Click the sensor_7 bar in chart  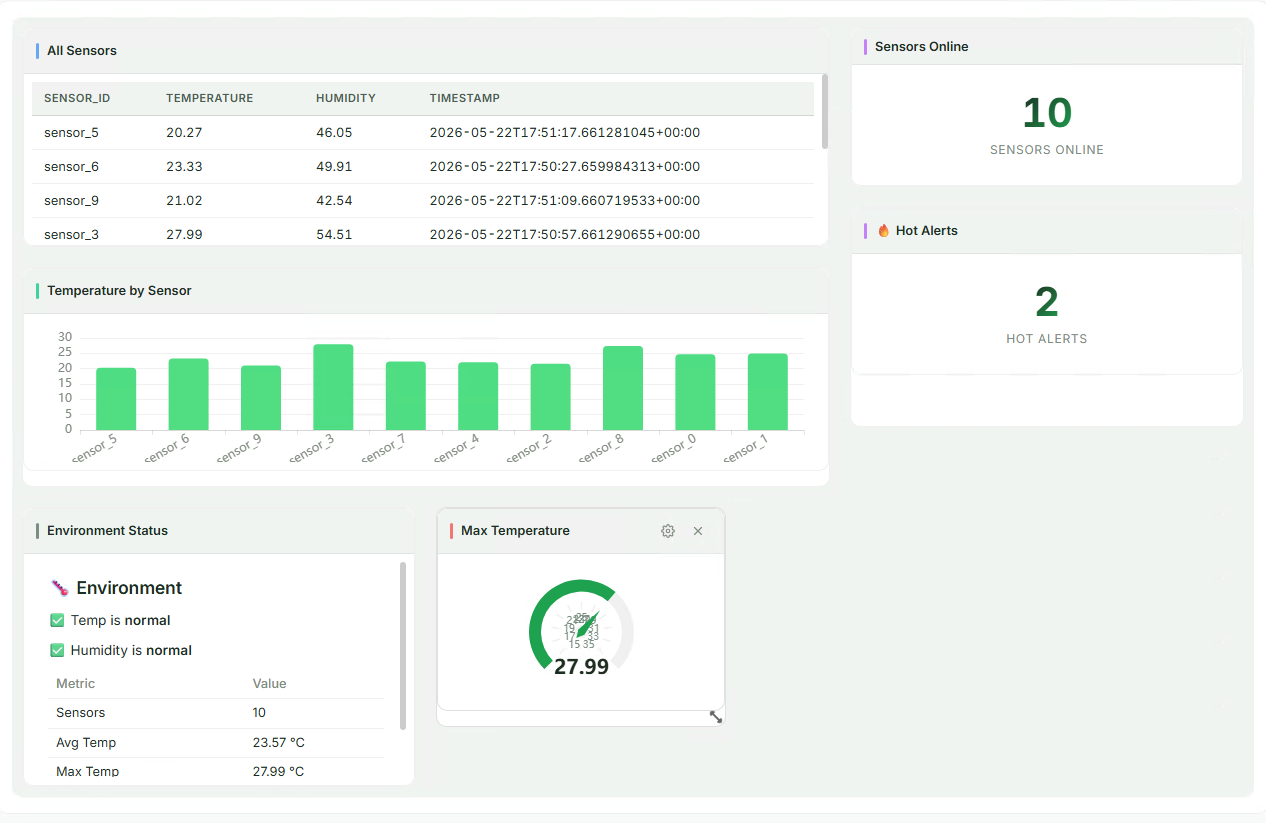click(x=406, y=396)
